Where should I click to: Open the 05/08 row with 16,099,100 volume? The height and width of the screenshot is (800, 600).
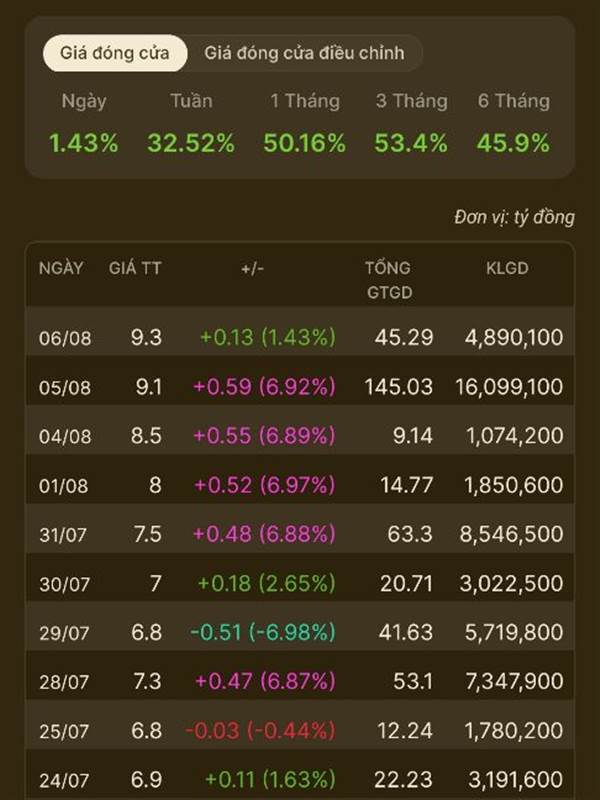click(x=300, y=387)
